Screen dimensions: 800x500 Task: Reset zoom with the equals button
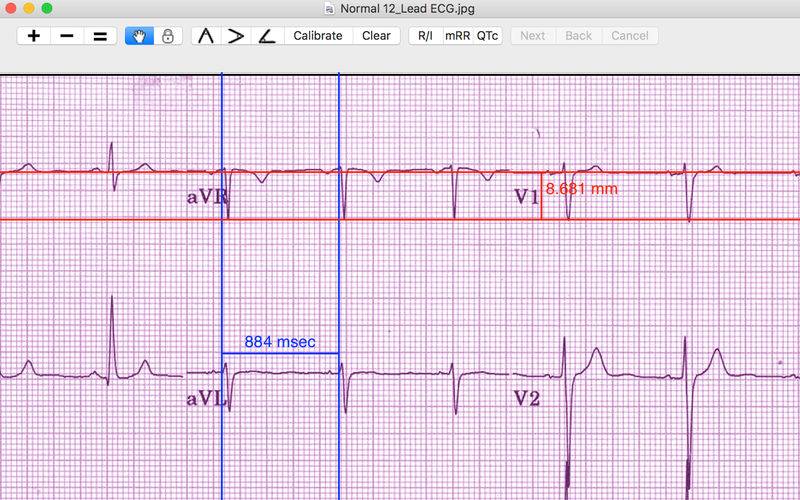100,36
